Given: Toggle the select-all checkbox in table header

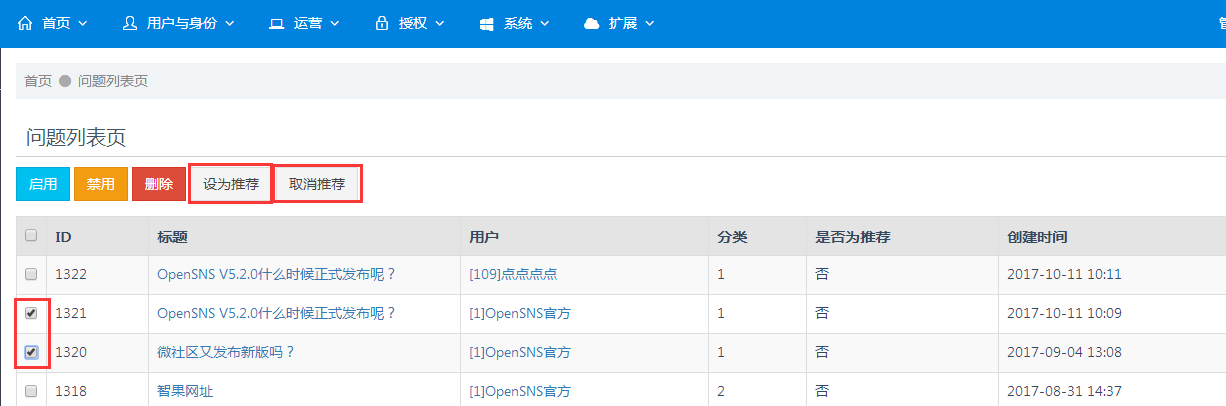Looking at the screenshot, I should [x=31, y=236].
